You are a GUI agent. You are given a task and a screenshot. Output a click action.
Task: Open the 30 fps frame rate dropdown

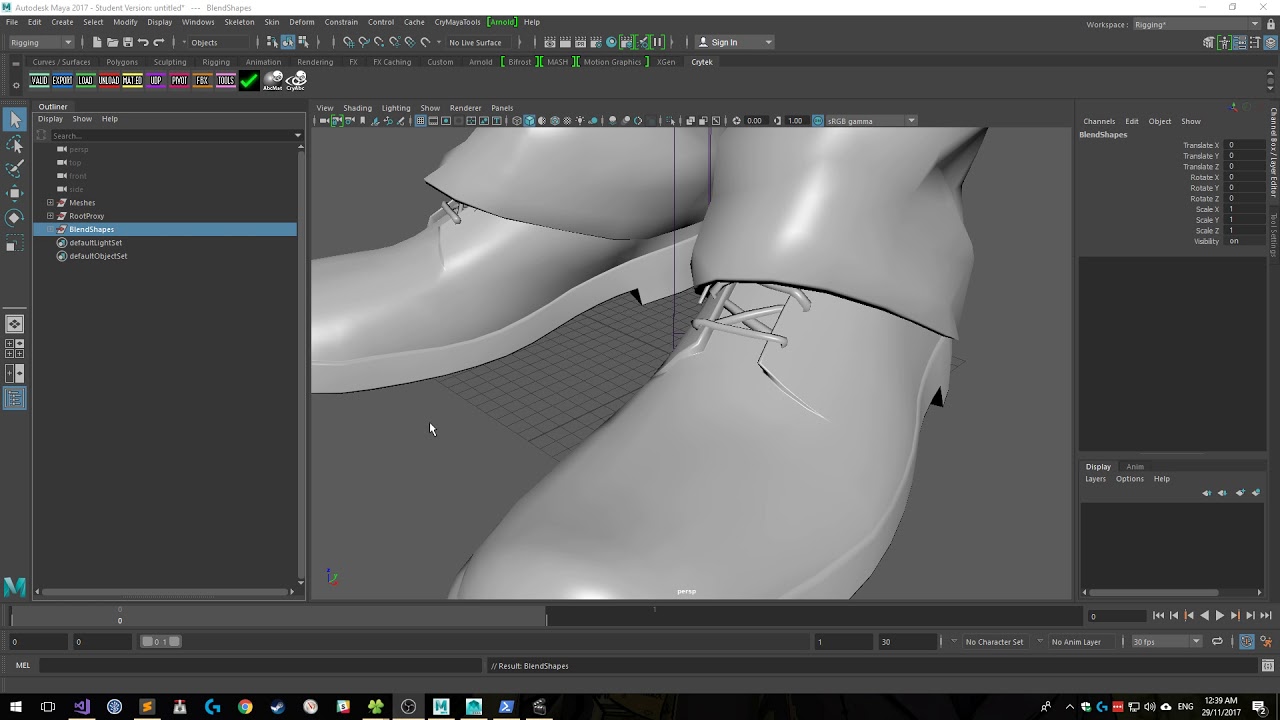[x=1166, y=642]
